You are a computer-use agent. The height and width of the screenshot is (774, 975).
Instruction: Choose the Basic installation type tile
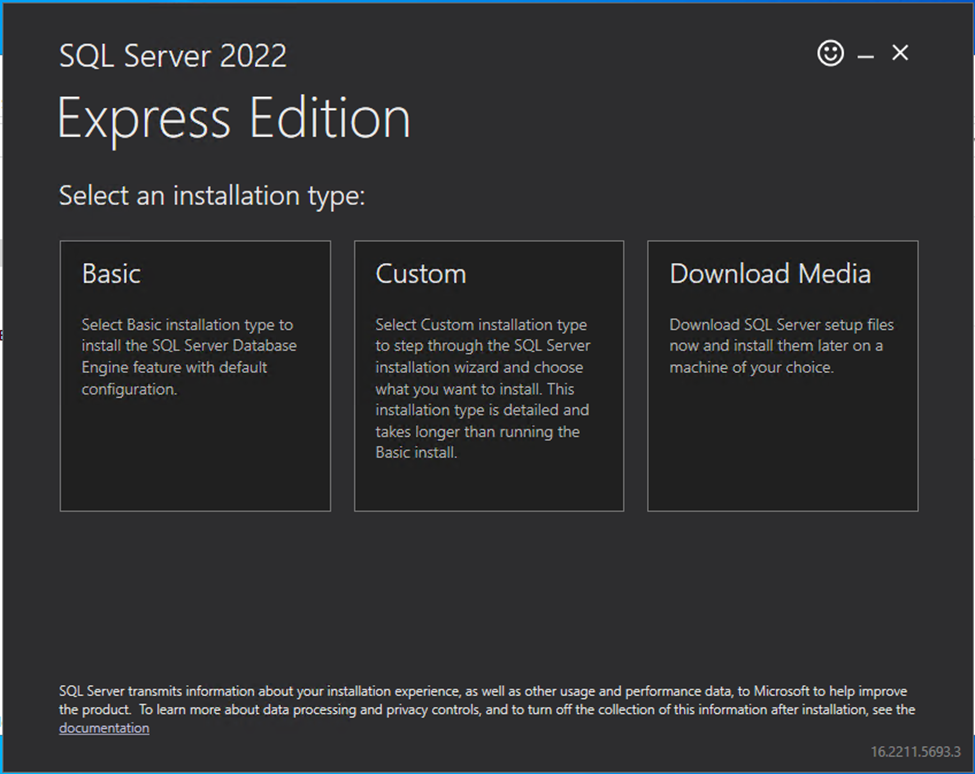(195, 375)
